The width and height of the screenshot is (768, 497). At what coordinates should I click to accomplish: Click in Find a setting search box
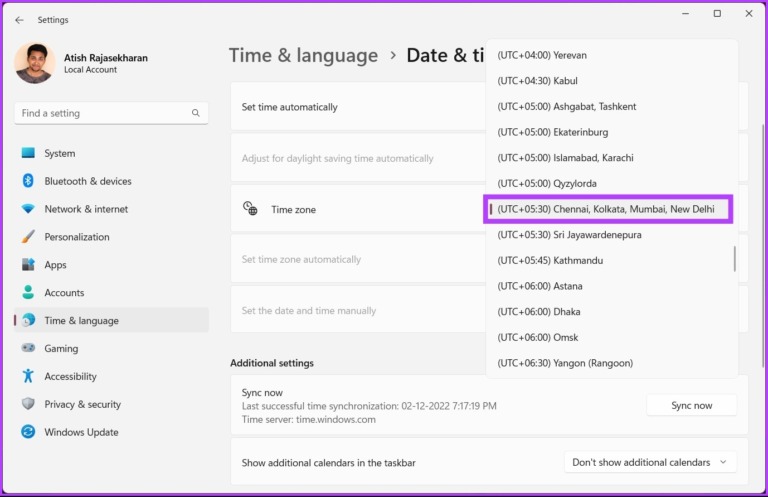pyautogui.click(x=111, y=113)
